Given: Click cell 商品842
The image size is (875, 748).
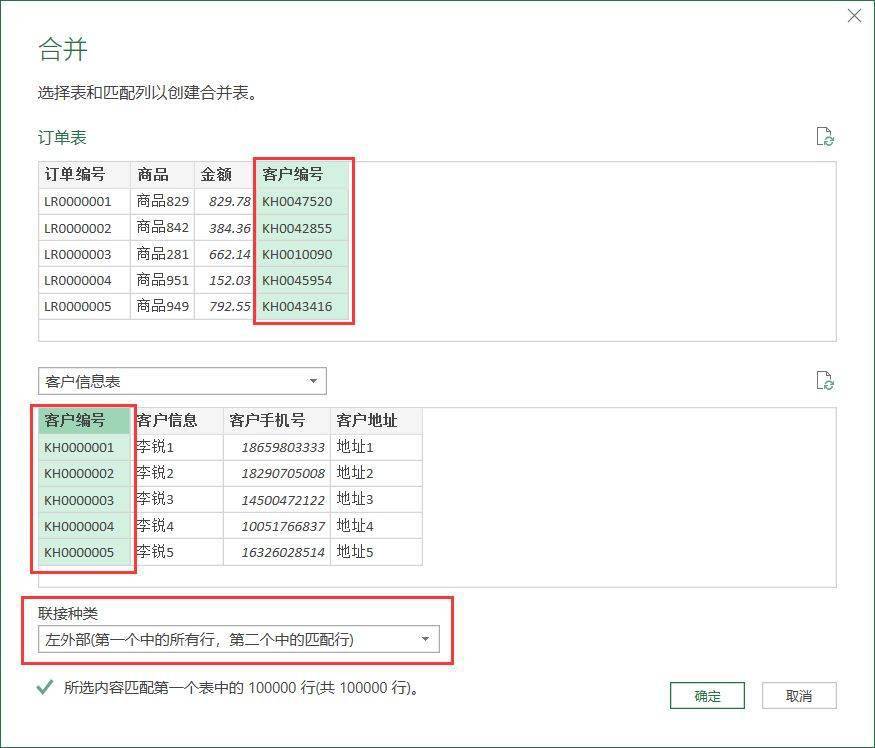Looking at the screenshot, I should (x=162, y=228).
